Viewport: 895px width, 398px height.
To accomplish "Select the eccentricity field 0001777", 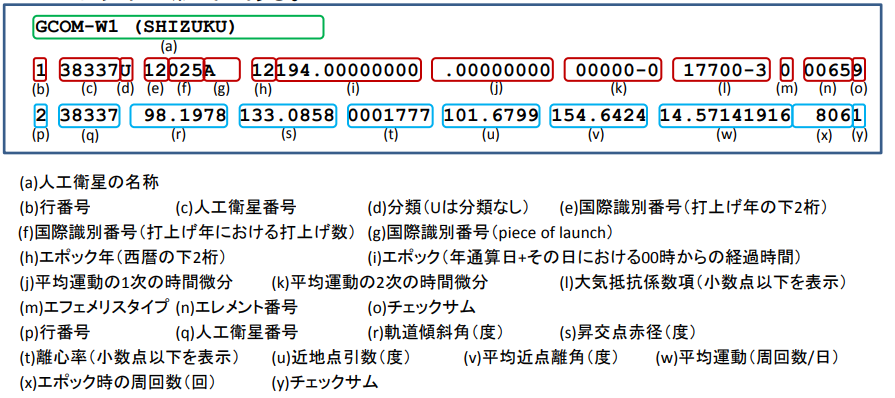I will [389, 115].
